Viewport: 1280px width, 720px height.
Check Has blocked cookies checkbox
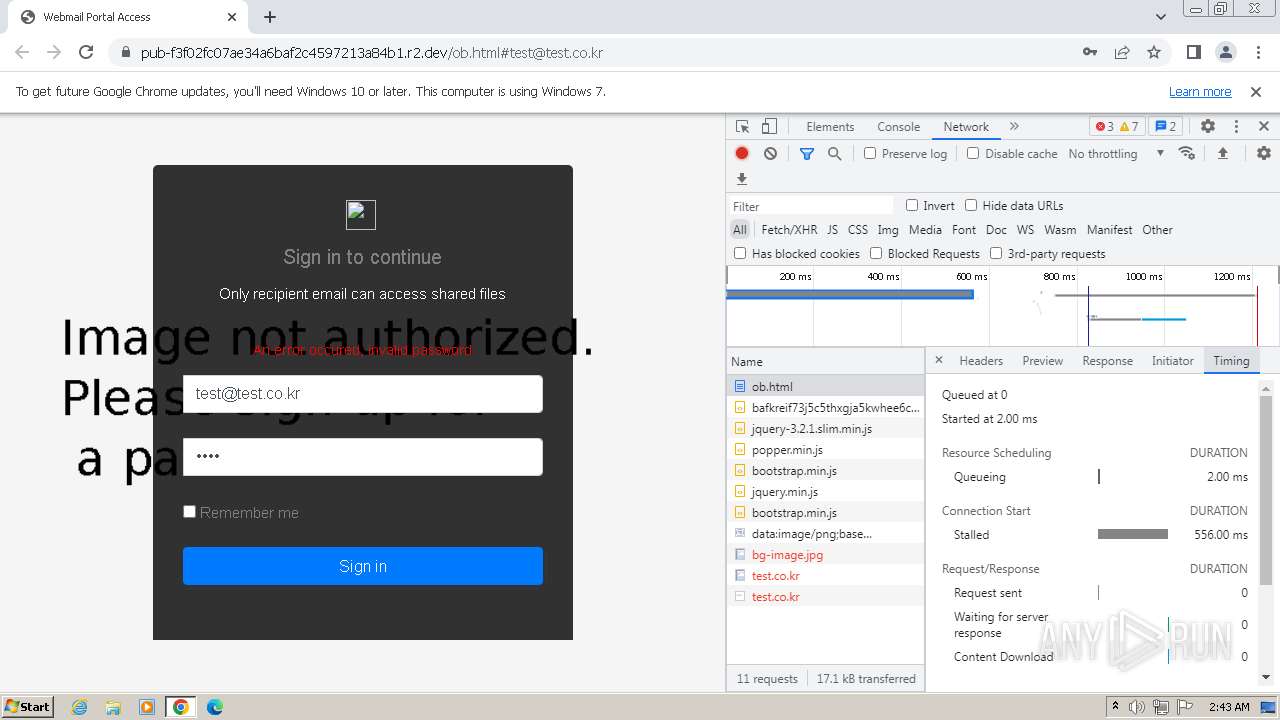[740, 253]
